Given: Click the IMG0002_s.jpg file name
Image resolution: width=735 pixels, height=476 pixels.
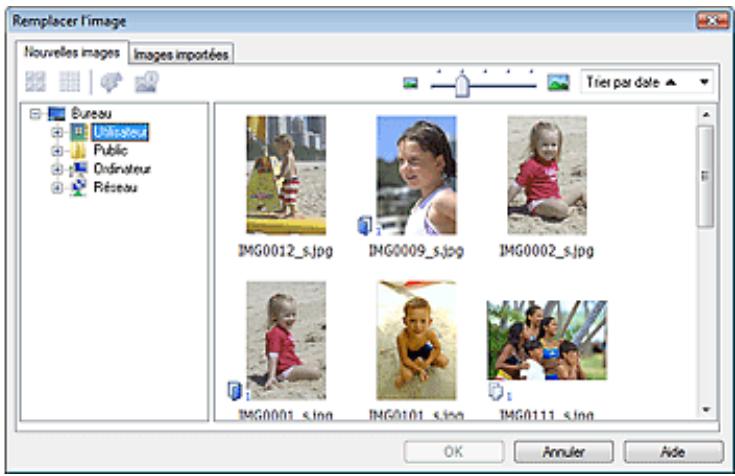Looking at the screenshot, I should coord(547,251).
